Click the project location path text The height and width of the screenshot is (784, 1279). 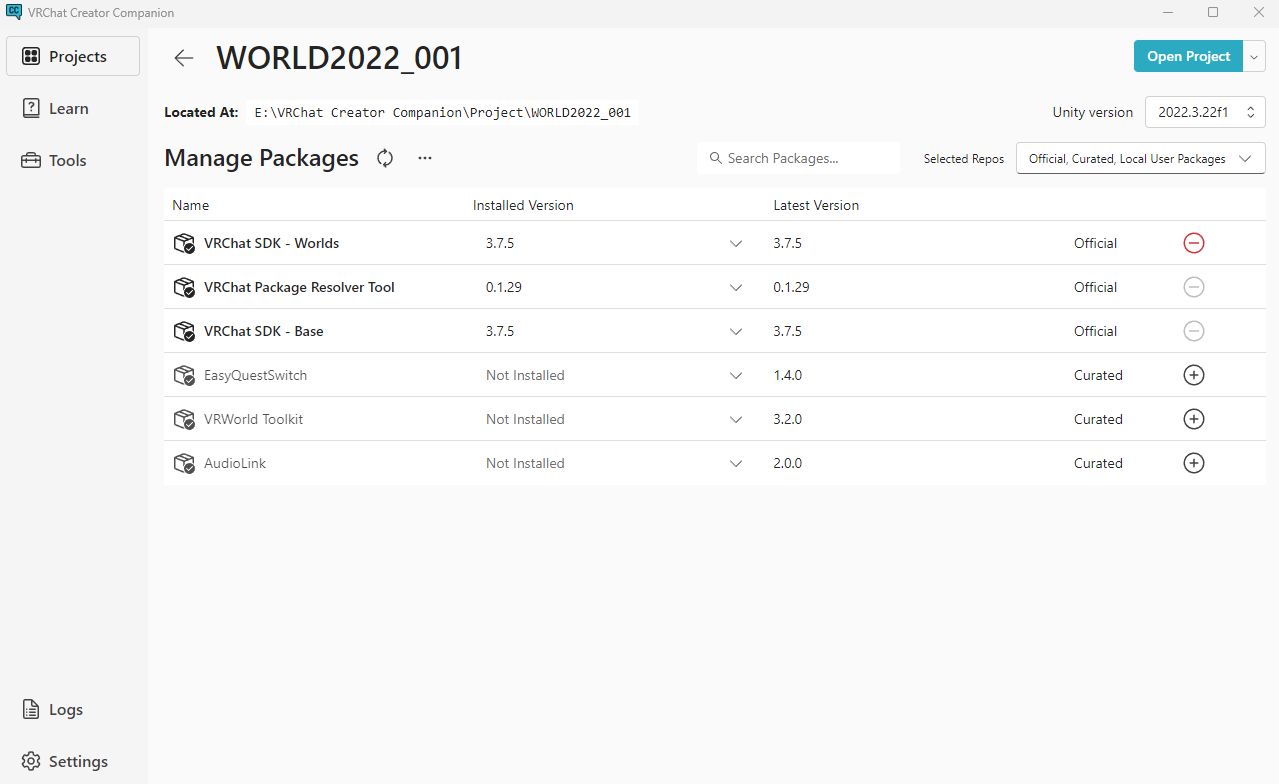tap(442, 112)
